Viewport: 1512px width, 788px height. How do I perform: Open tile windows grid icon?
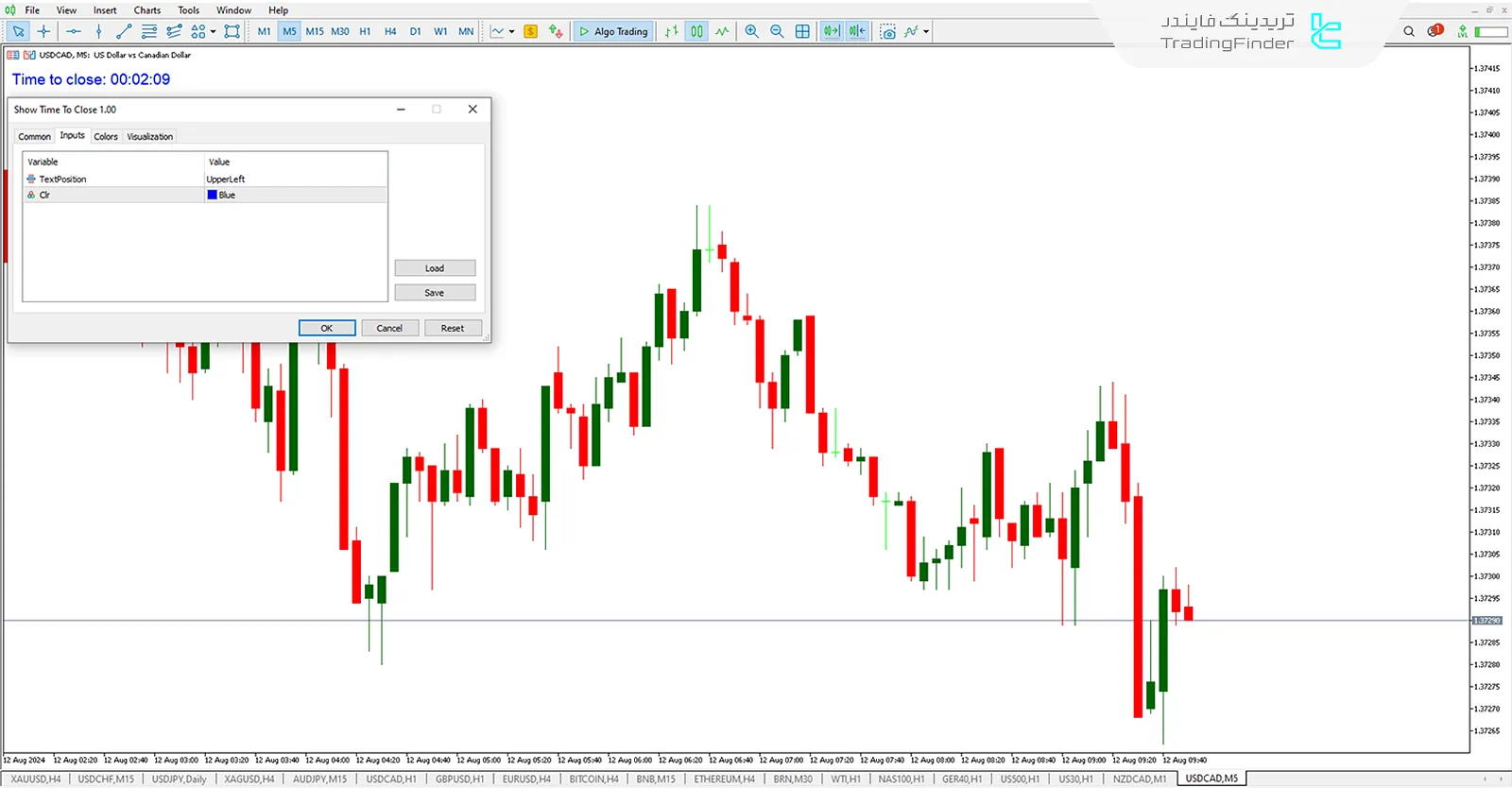pos(802,31)
